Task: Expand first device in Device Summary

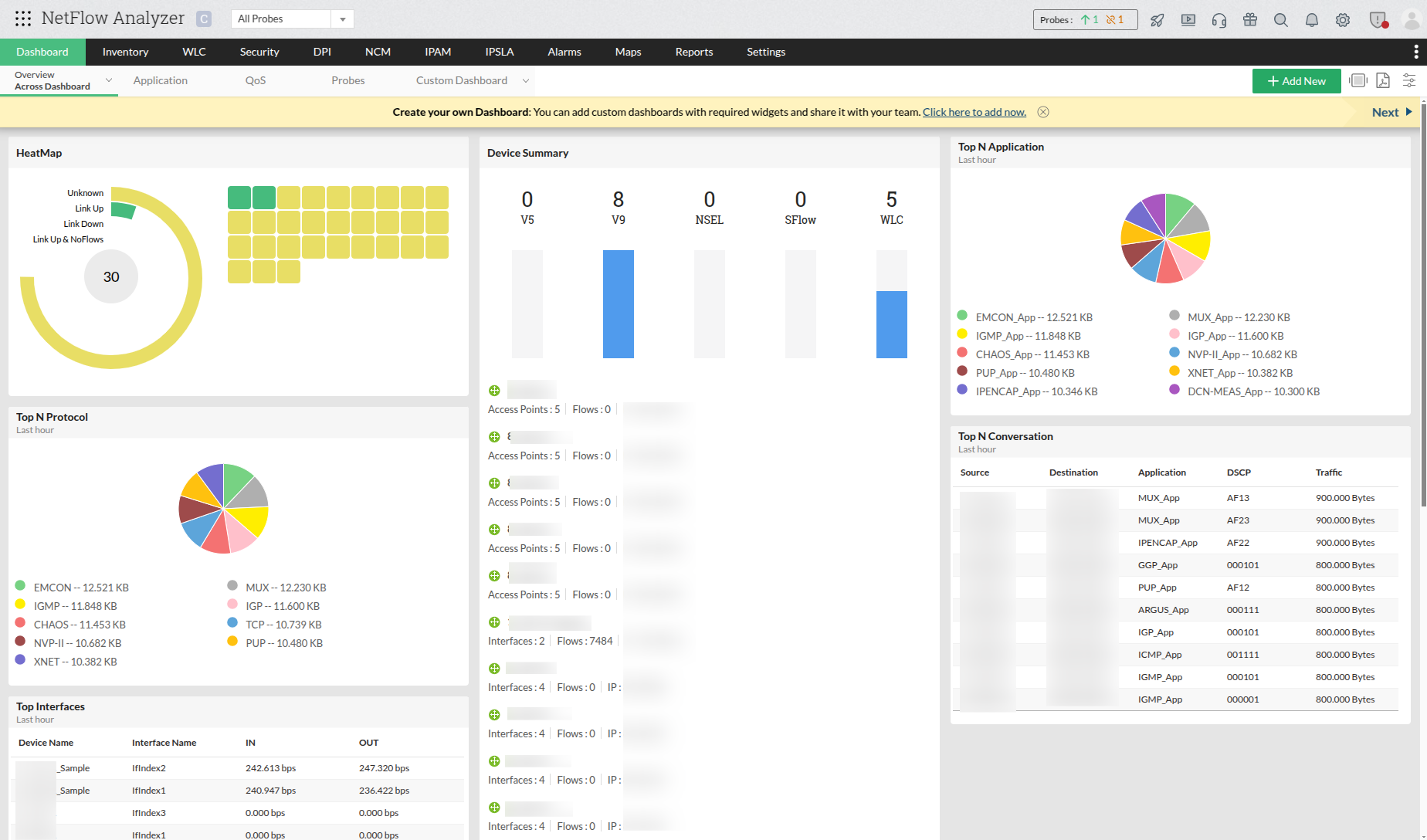Action: pyautogui.click(x=494, y=391)
